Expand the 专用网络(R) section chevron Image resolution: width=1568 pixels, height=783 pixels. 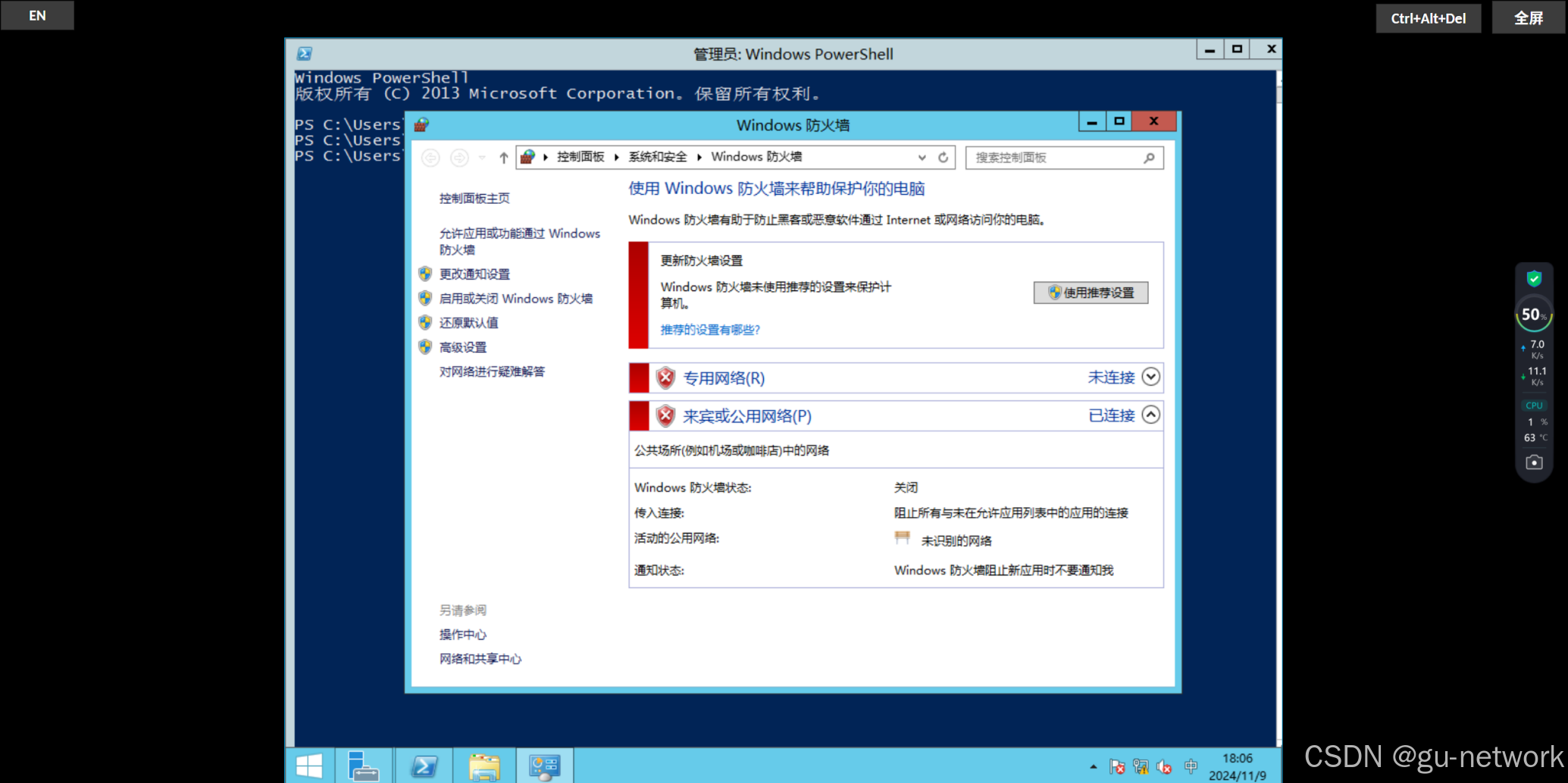pyautogui.click(x=1150, y=377)
